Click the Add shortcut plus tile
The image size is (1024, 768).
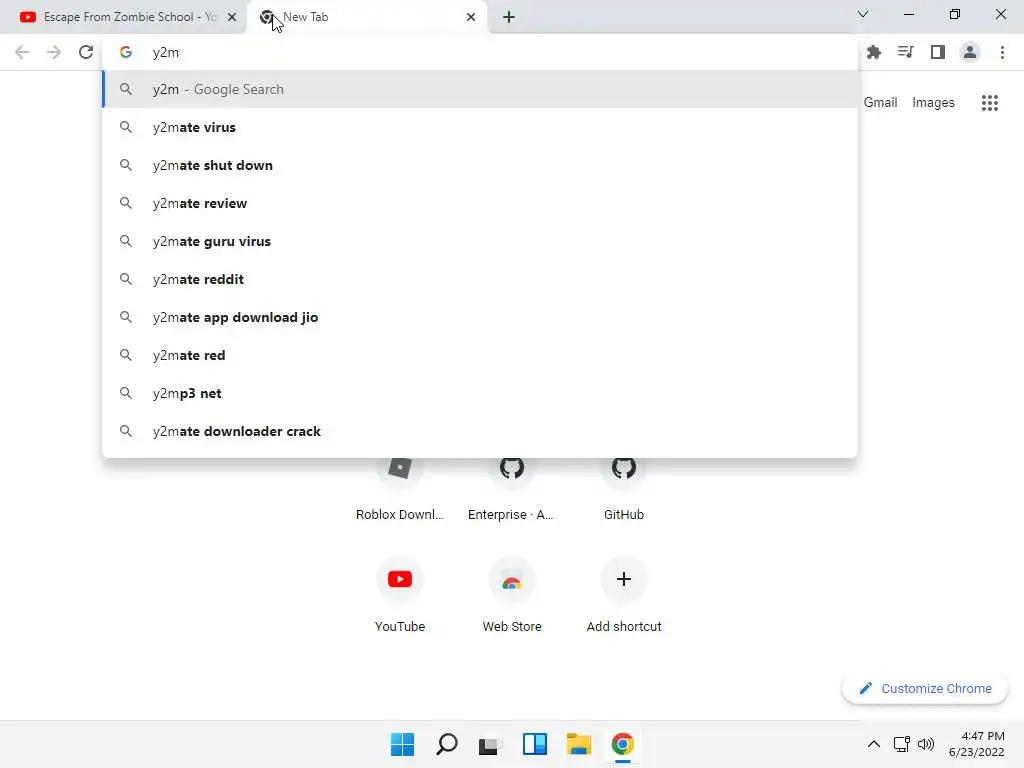coord(624,594)
